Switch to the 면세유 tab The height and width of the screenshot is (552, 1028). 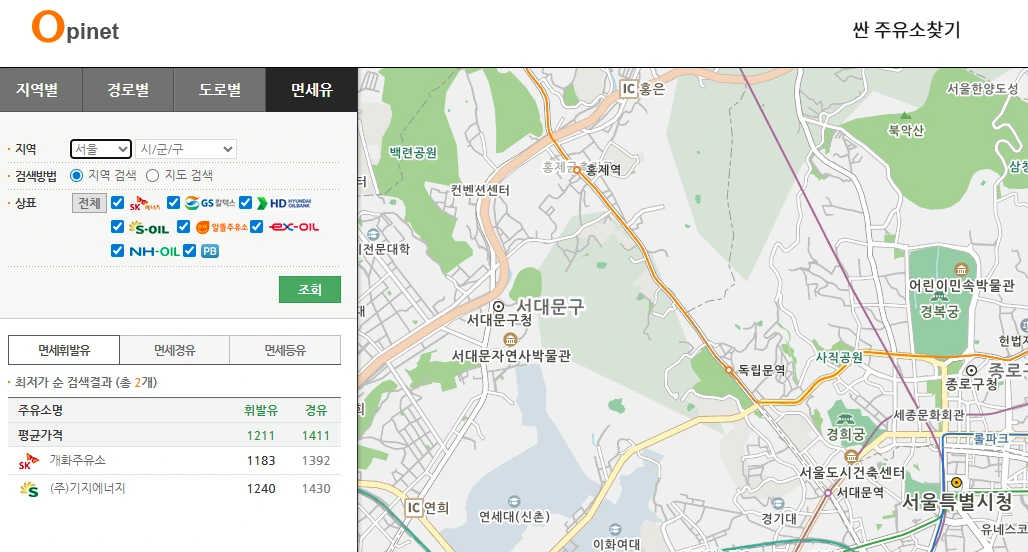pos(311,89)
